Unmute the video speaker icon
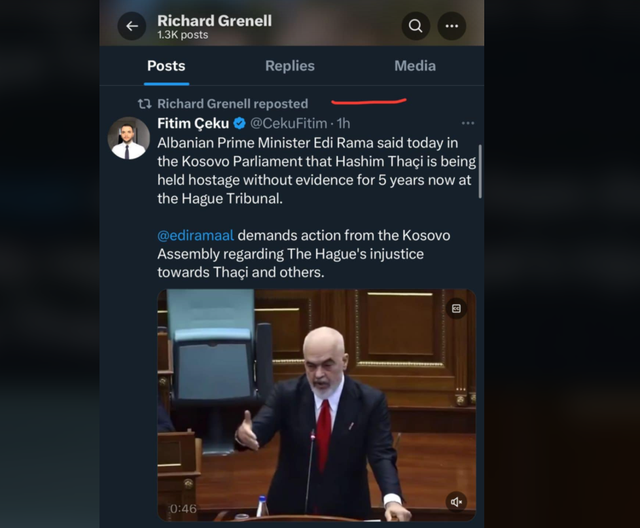The height and width of the screenshot is (528, 640). [456, 501]
